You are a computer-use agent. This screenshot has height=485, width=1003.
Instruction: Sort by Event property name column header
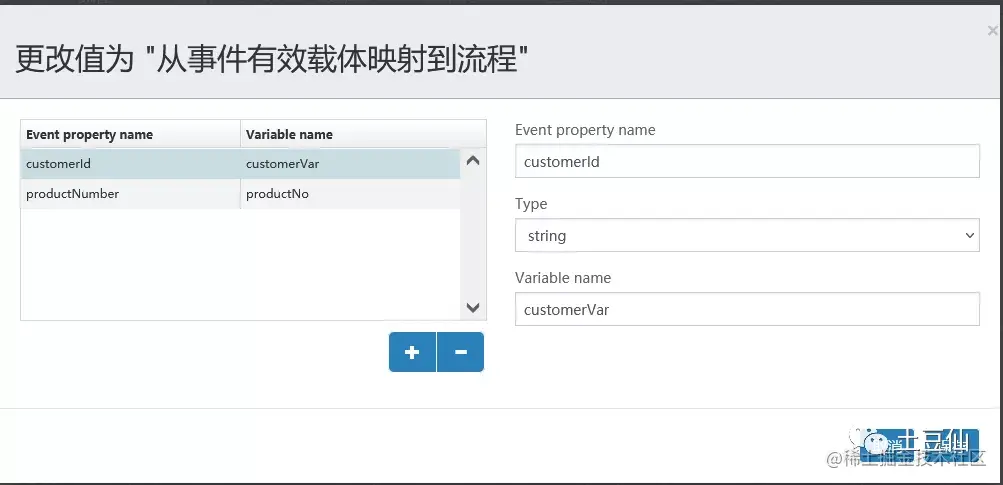(x=130, y=134)
